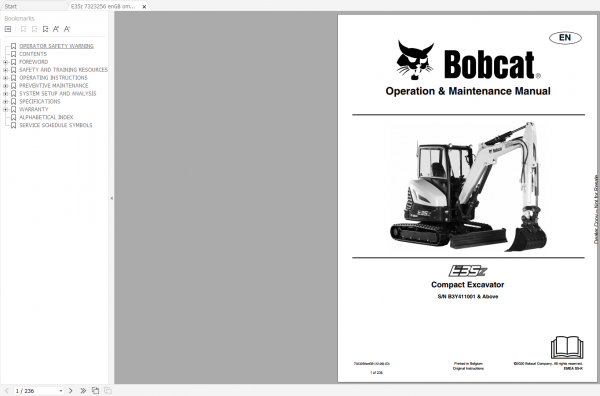Click the bookmark icon beside OPERATOR SAFETY WARNING
Viewport: 600px width, 396px height.
point(13,46)
